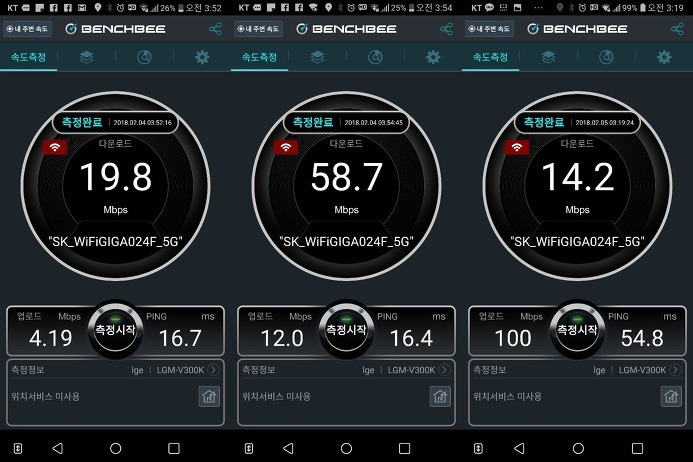Select 속도측정 tab in 14.2 Mbps screen
This screenshot has height=462, width=693.
[491, 57]
